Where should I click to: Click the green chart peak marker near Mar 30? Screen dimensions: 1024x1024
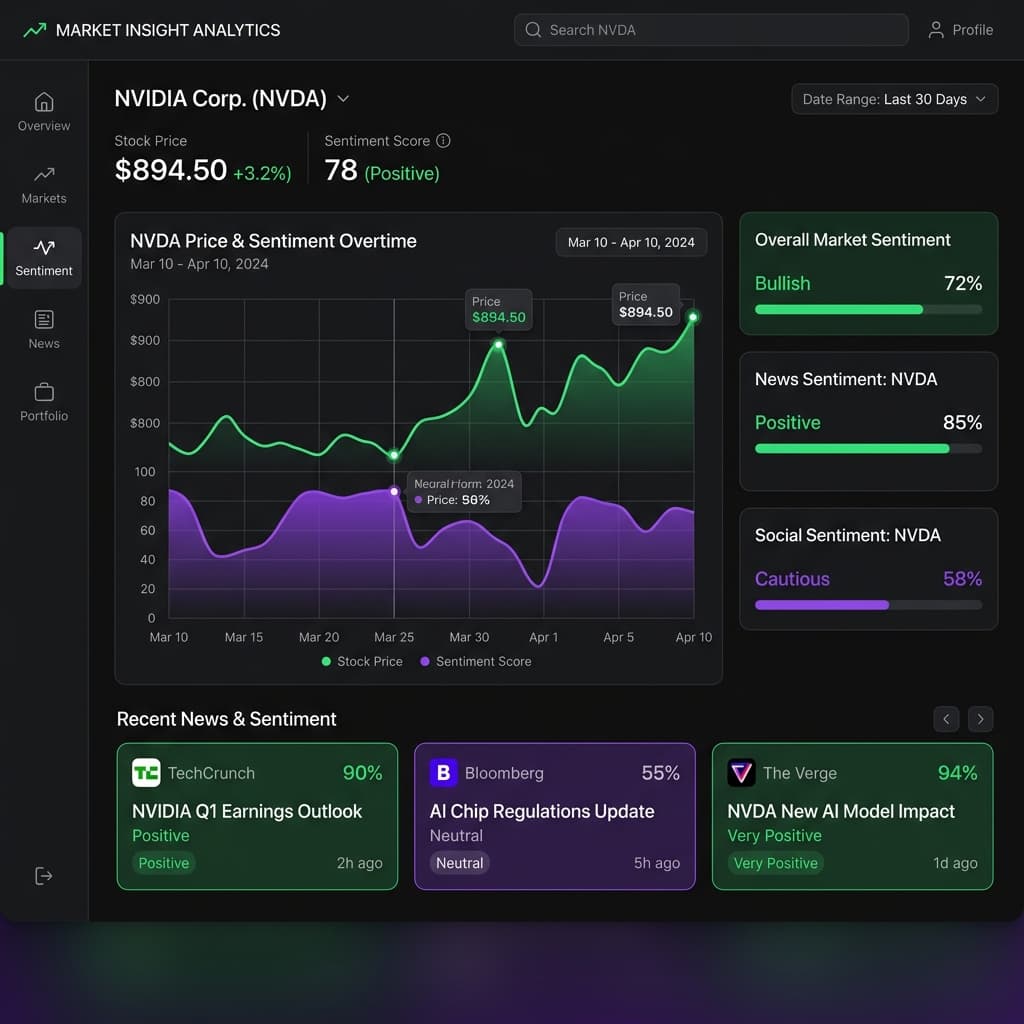click(498, 344)
